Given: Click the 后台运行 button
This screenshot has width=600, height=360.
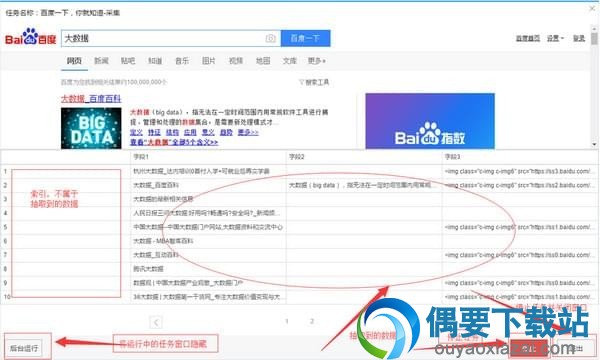Looking at the screenshot, I should [x=24, y=348].
